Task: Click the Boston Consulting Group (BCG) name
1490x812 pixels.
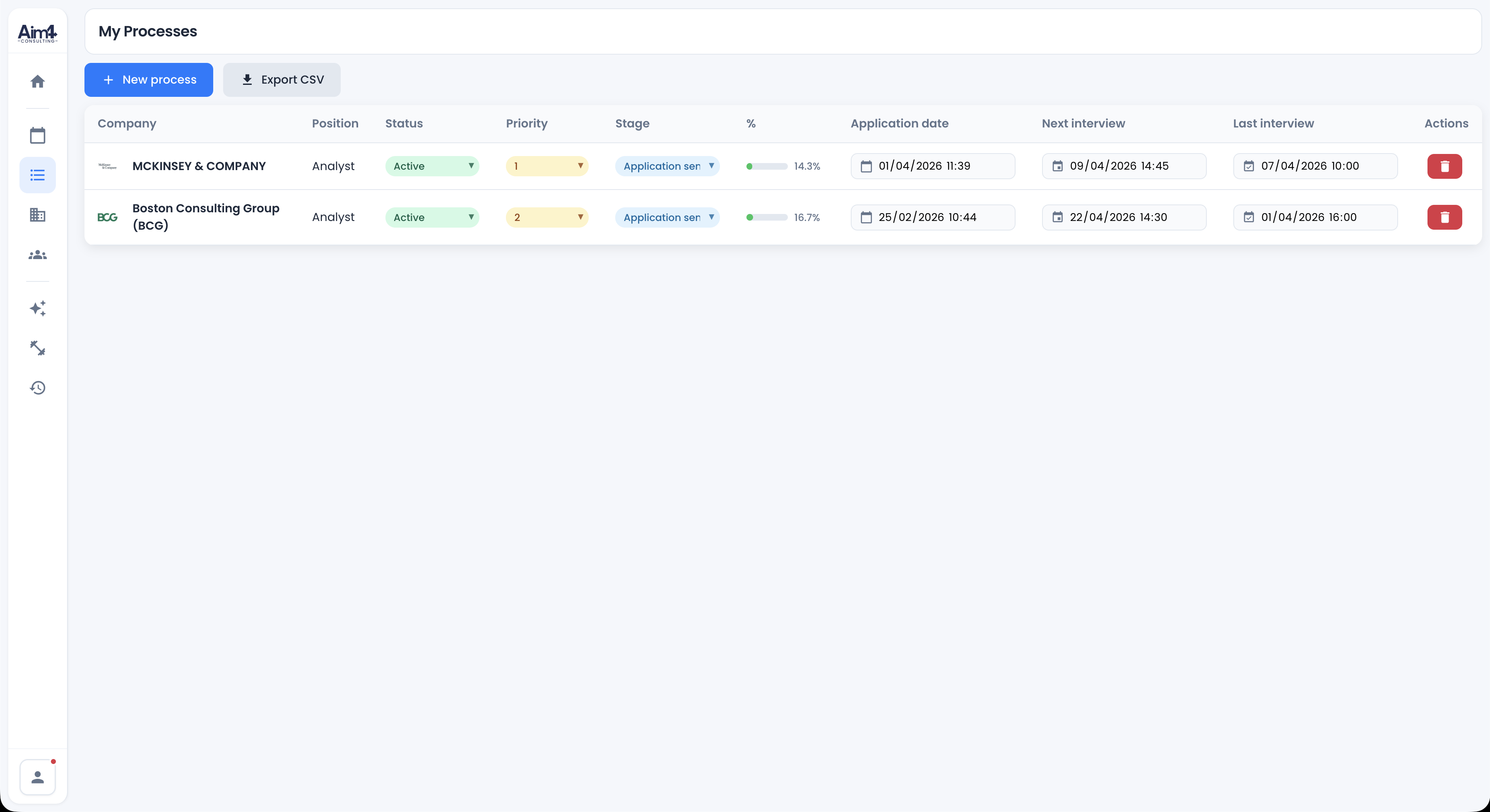Action: (x=206, y=217)
